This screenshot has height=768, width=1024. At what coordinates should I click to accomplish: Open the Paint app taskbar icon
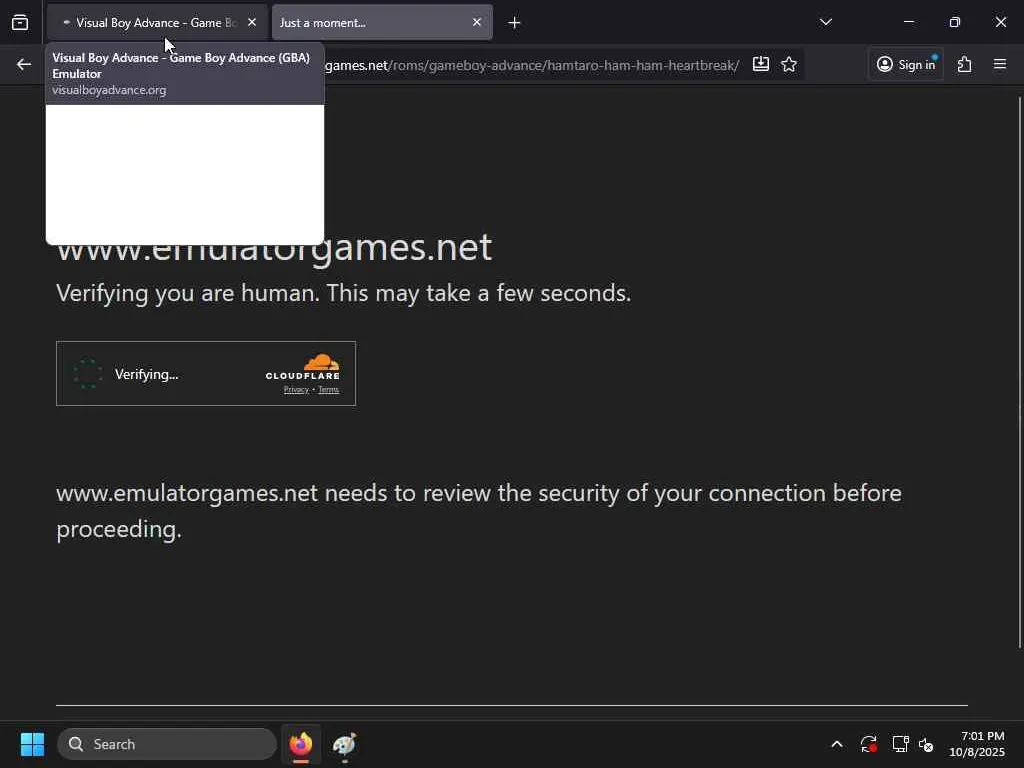[x=344, y=744]
